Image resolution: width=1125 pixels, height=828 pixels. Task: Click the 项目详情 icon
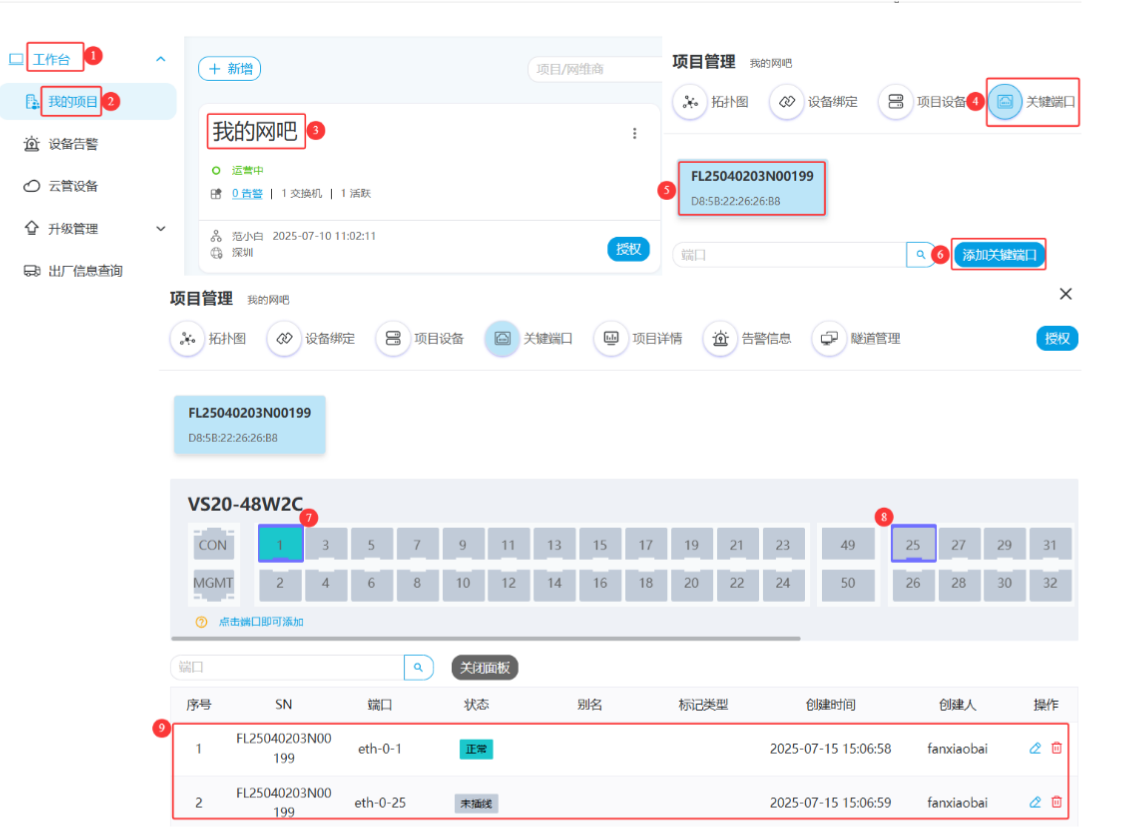click(611, 339)
